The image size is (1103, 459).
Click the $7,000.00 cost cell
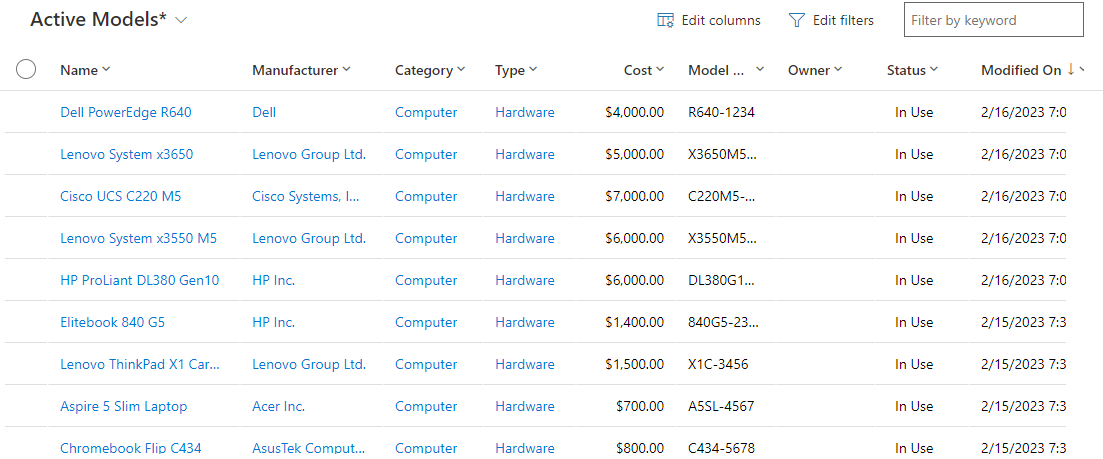(635, 196)
